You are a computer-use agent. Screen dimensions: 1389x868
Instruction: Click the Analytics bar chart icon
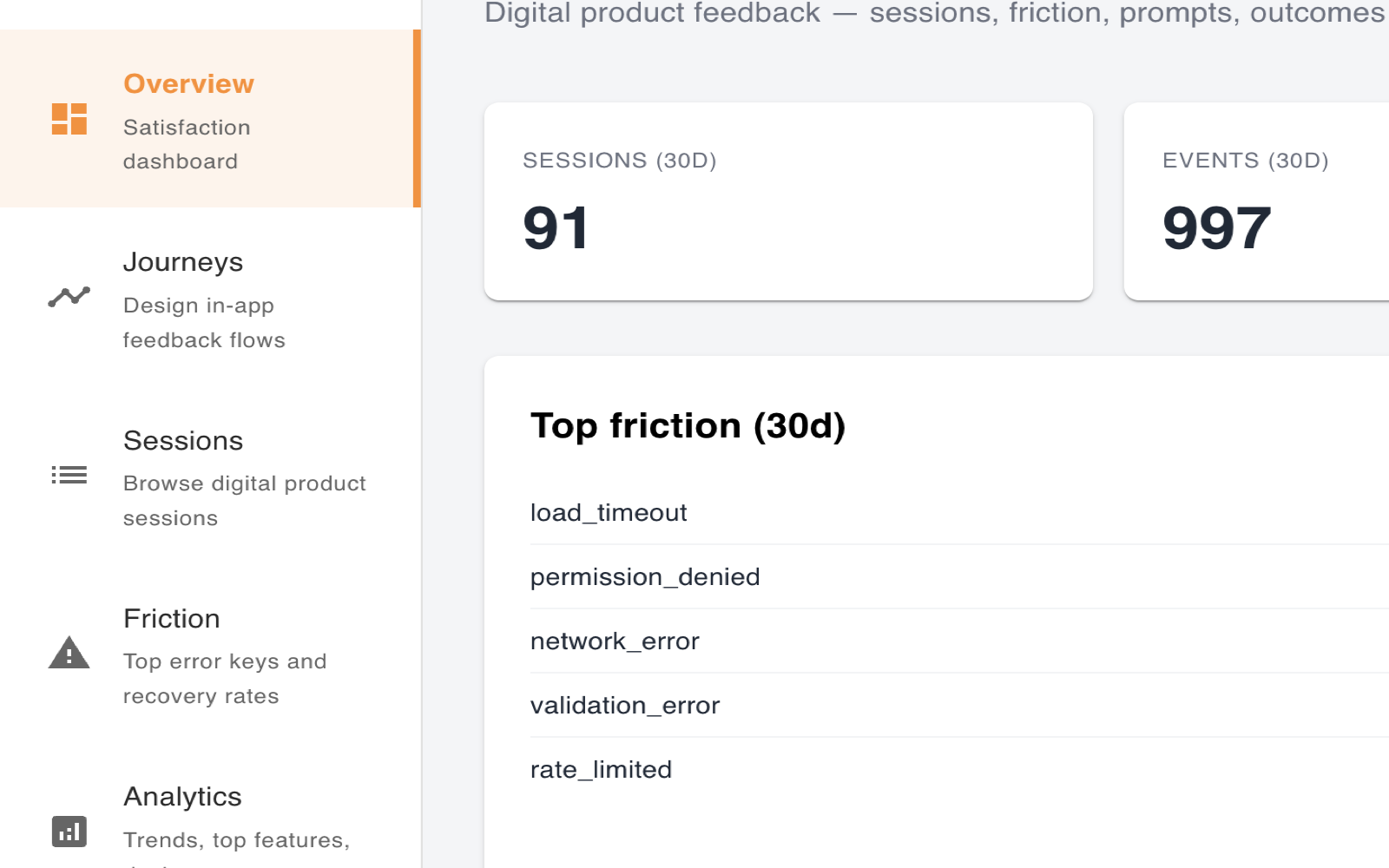coord(69,832)
